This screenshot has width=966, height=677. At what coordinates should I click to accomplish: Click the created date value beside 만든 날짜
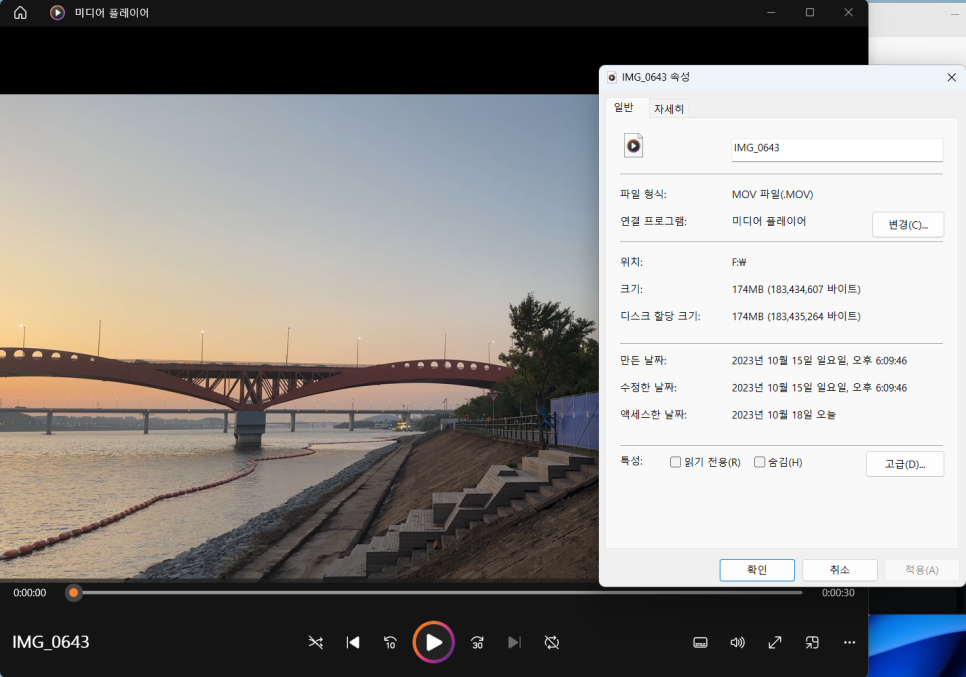819,360
